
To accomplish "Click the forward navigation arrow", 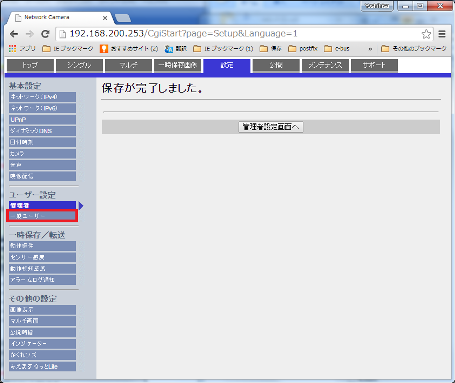I will tap(30, 34).
